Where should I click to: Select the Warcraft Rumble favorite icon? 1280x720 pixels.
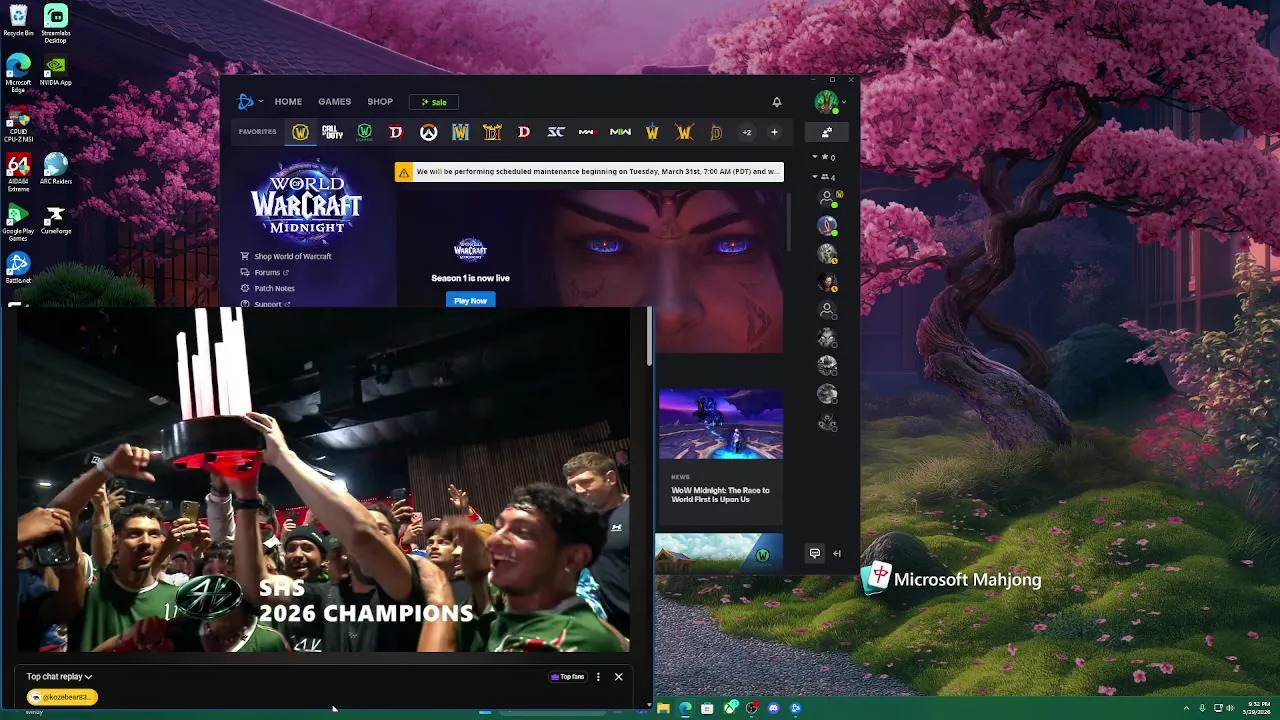(x=684, y=132)
